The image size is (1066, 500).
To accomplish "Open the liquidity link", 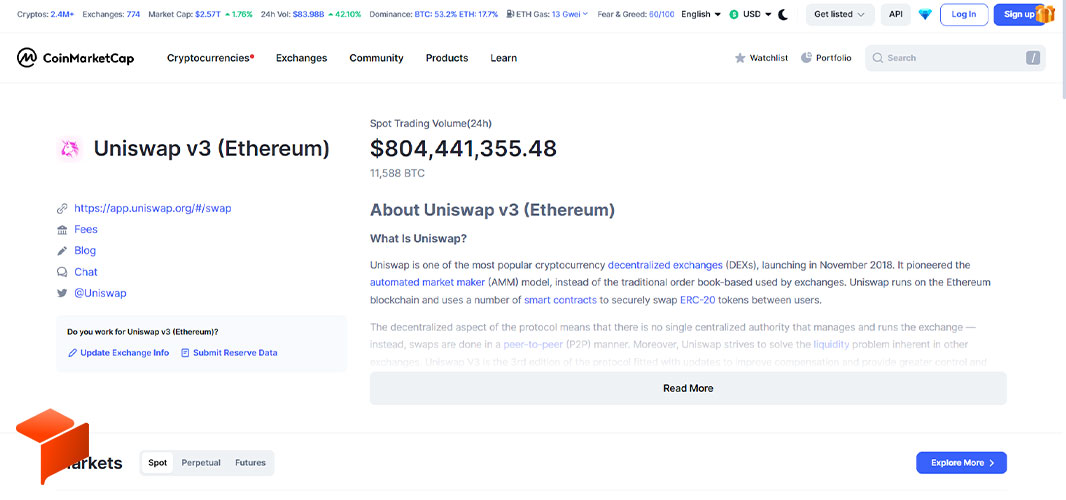I will 831,344.
